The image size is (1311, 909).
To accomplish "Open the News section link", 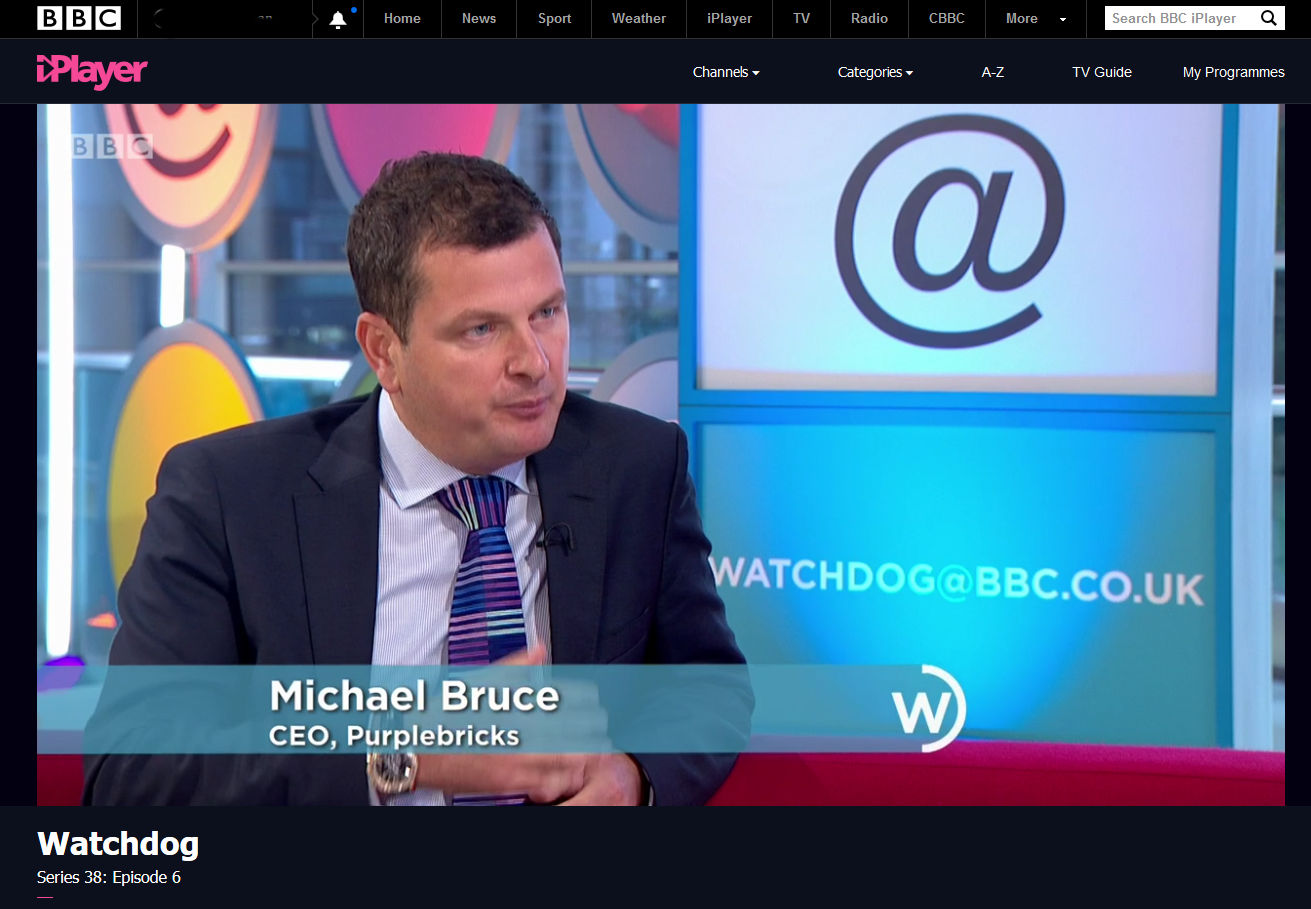I will click(x=479, y=19).
